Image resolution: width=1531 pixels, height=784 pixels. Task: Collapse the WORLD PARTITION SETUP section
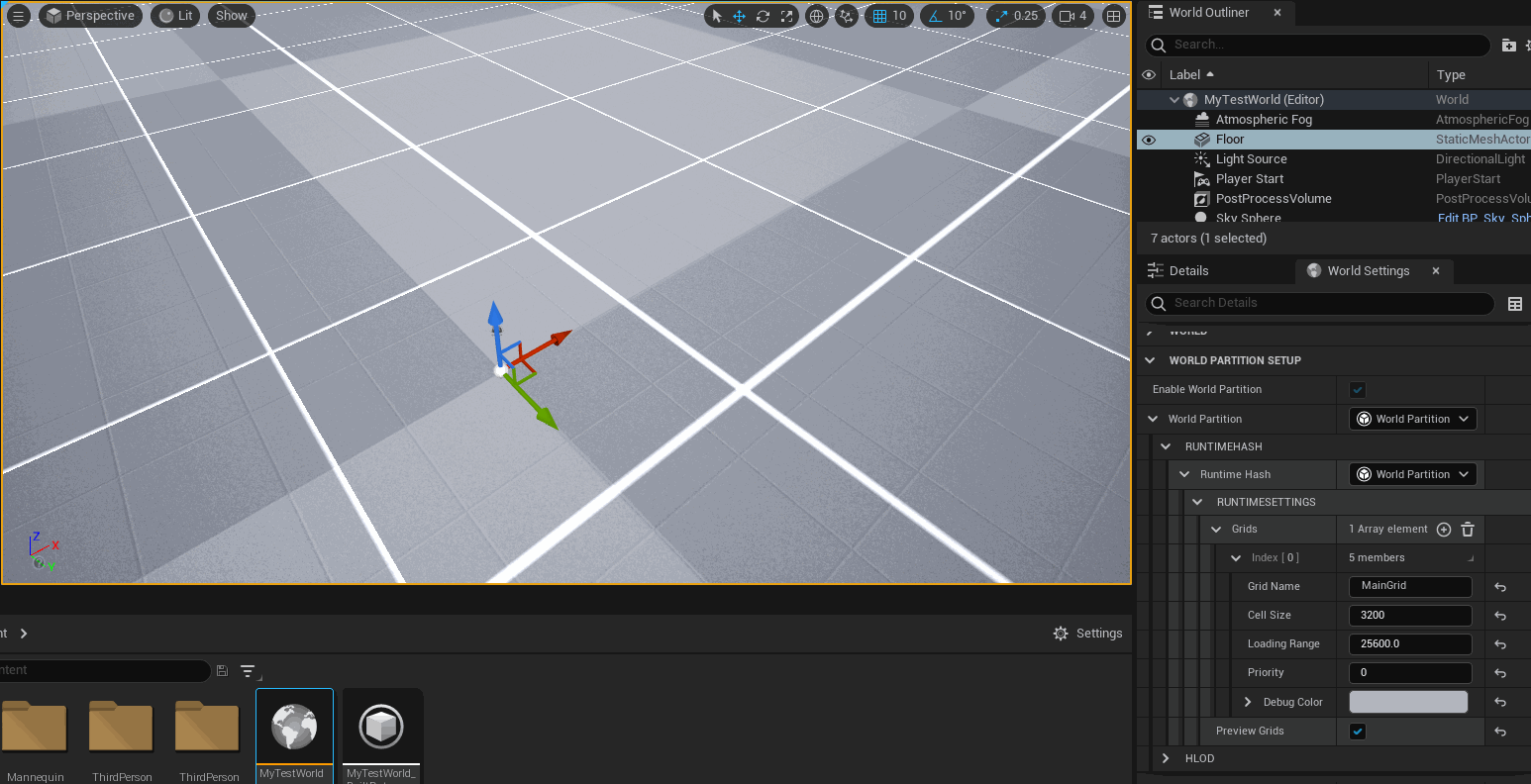[1150, 360]
